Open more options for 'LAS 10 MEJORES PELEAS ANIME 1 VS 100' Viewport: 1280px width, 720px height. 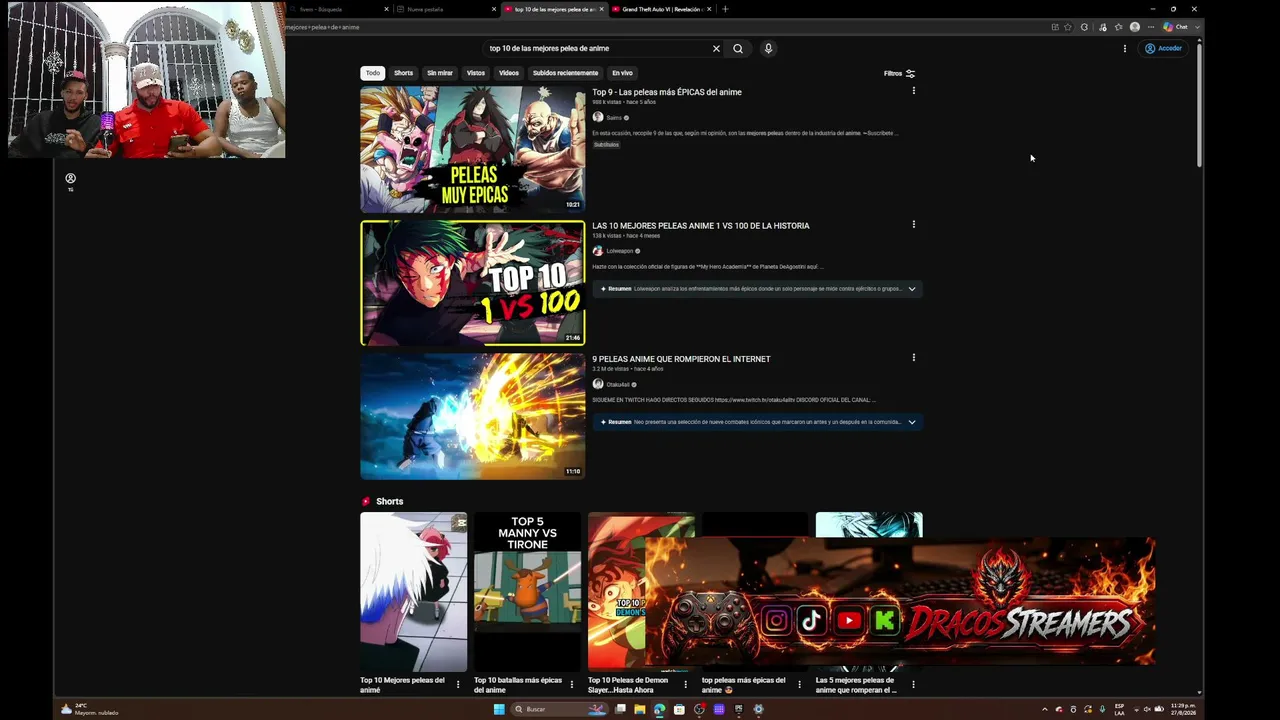913,225
